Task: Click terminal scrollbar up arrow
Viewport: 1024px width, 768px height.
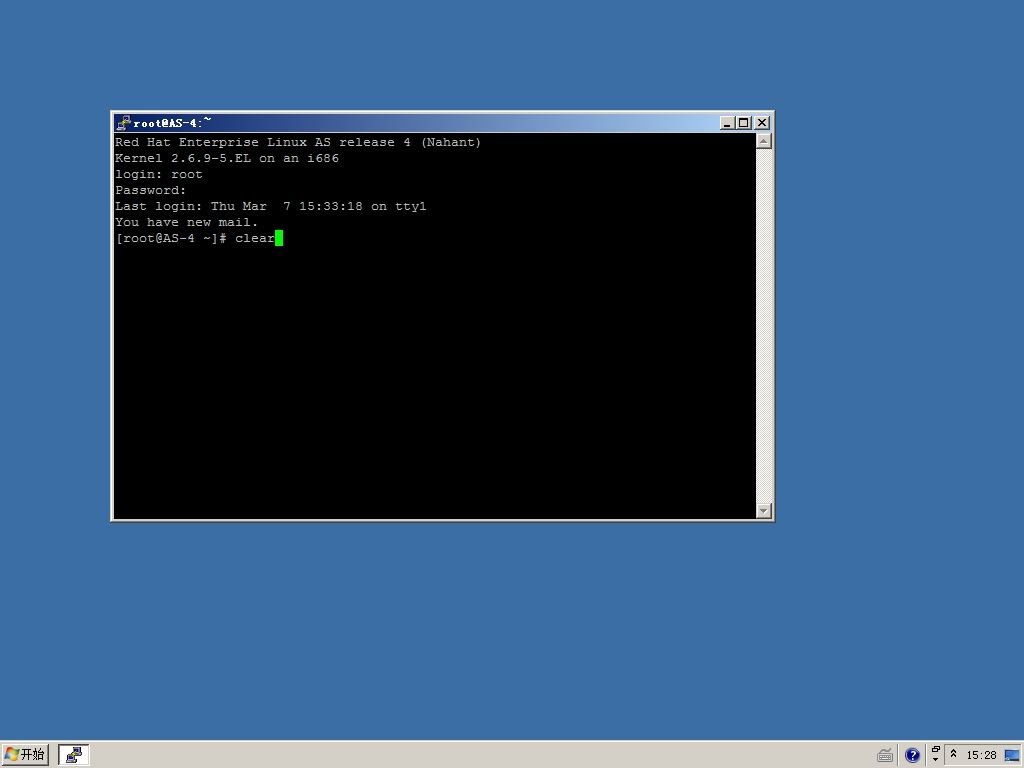Action: point(763,141)
